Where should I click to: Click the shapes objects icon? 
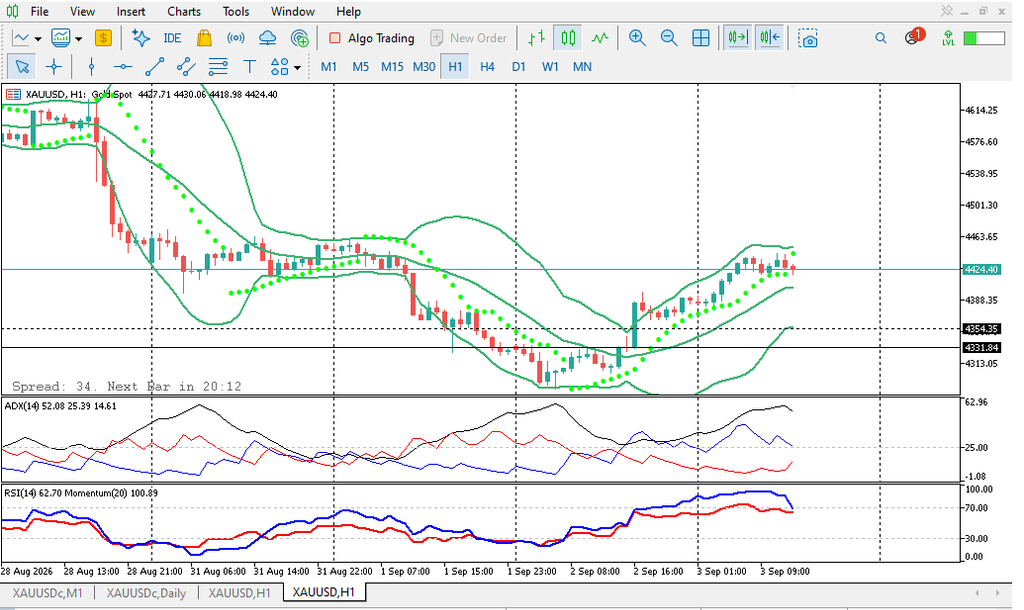(x=280, y=67)
